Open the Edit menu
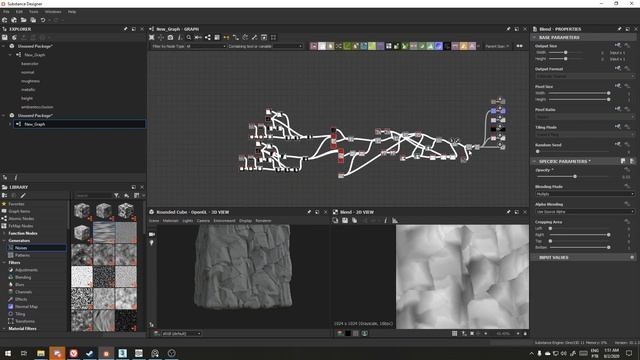Viewport: 640px width, 360px height. [19, 12]
